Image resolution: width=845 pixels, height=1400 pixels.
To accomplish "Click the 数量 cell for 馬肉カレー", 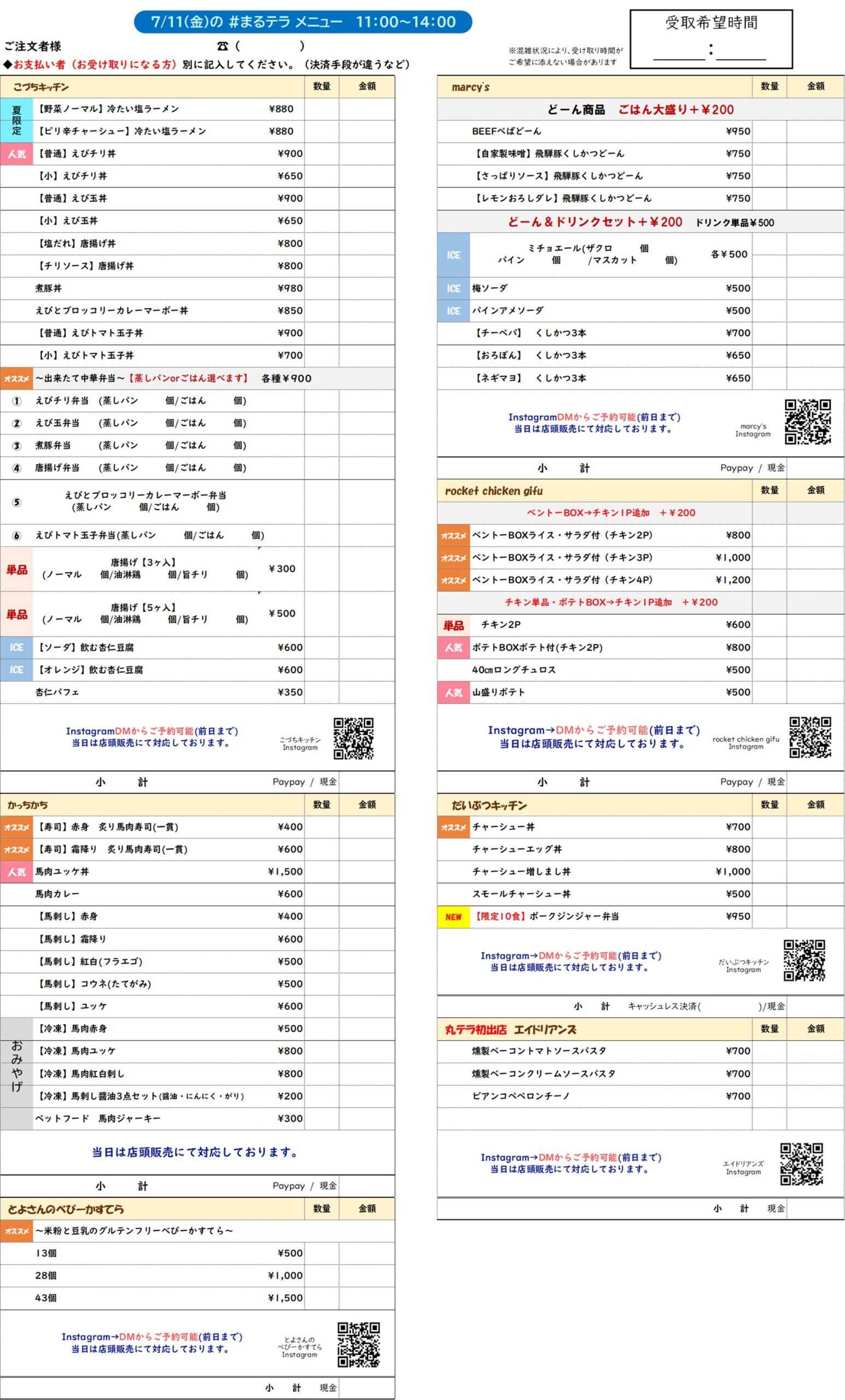I will pos(322,894).
